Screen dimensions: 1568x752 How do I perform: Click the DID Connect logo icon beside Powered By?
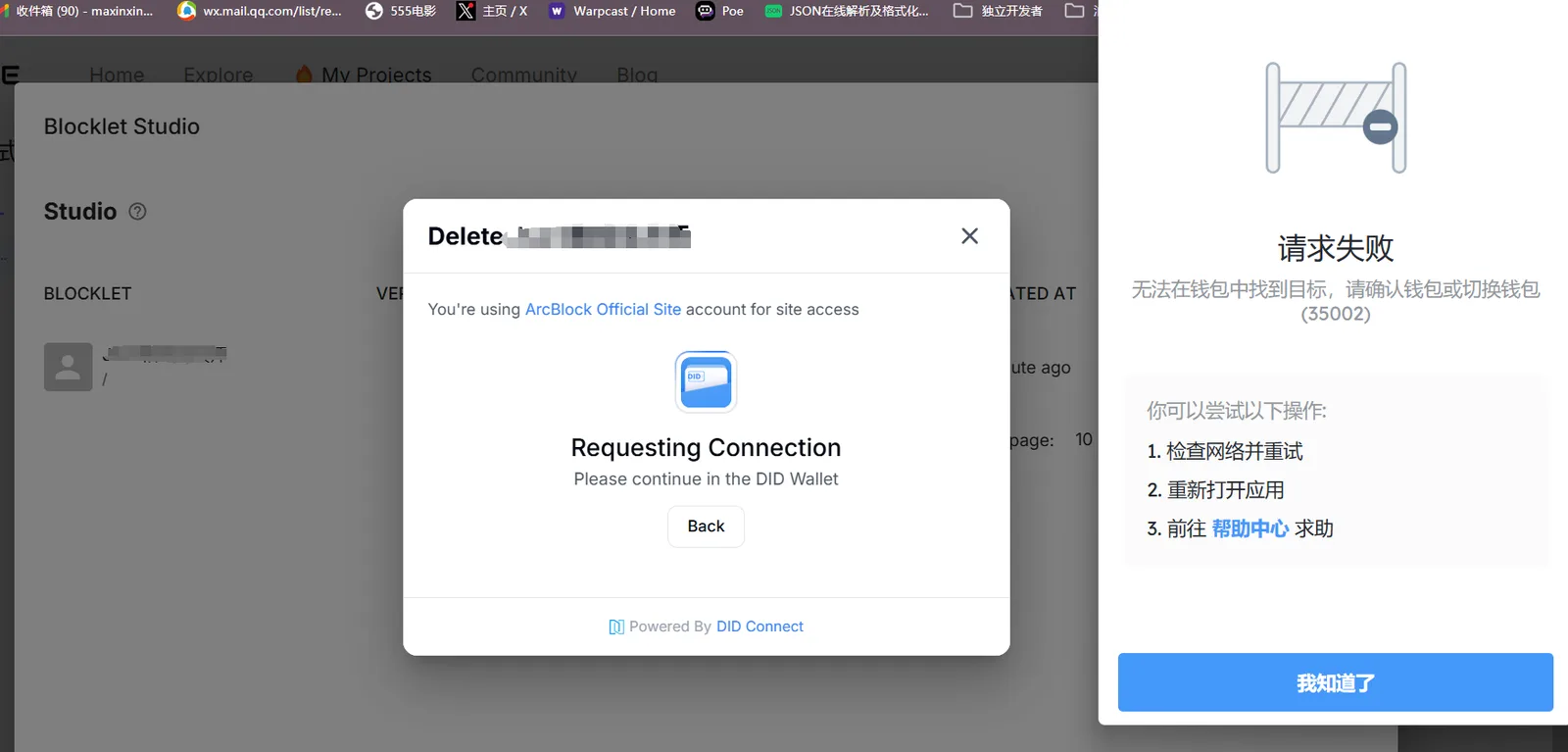616,627
